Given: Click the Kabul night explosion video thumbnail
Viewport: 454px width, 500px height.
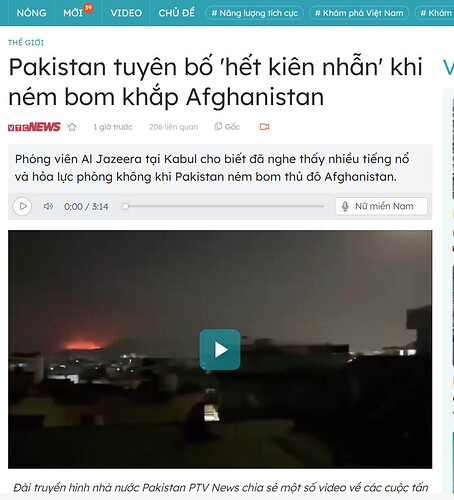Looking at the screenshot, I should click(x=220, y=349).
